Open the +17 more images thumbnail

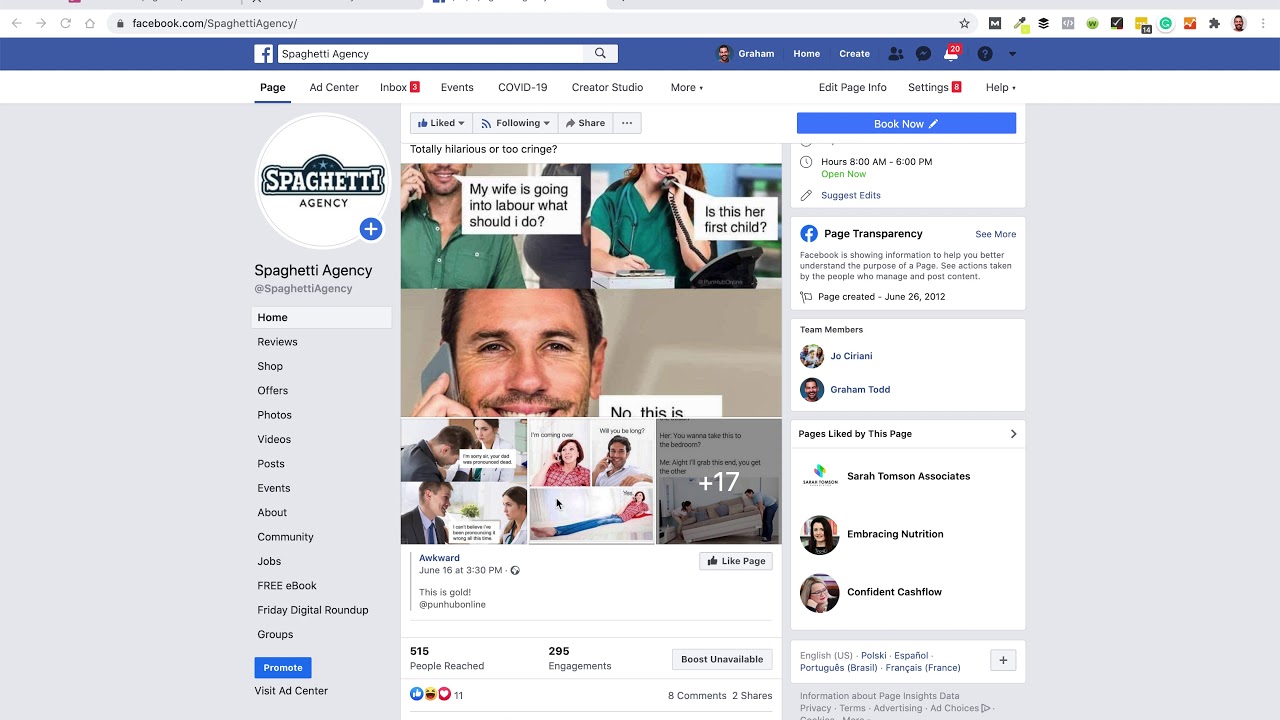(719, 482)
